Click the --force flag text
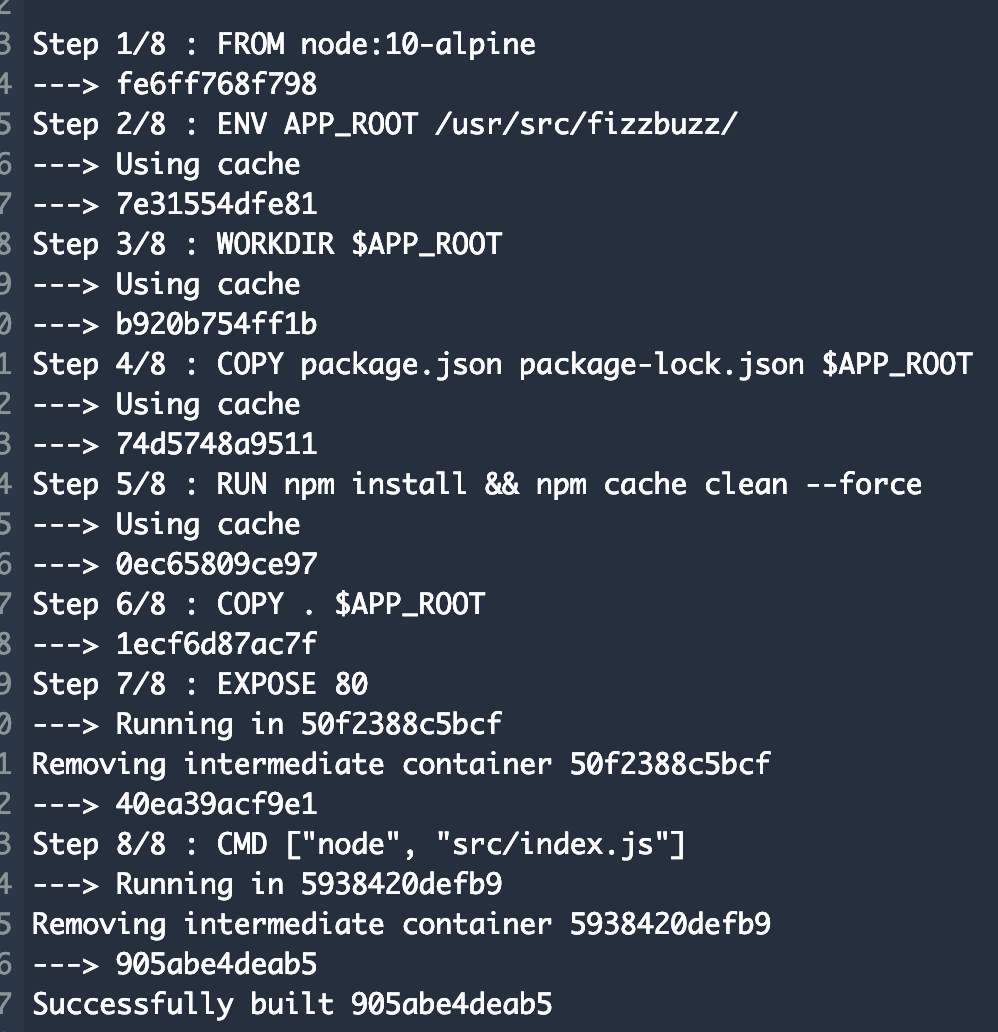 (863, 484)
